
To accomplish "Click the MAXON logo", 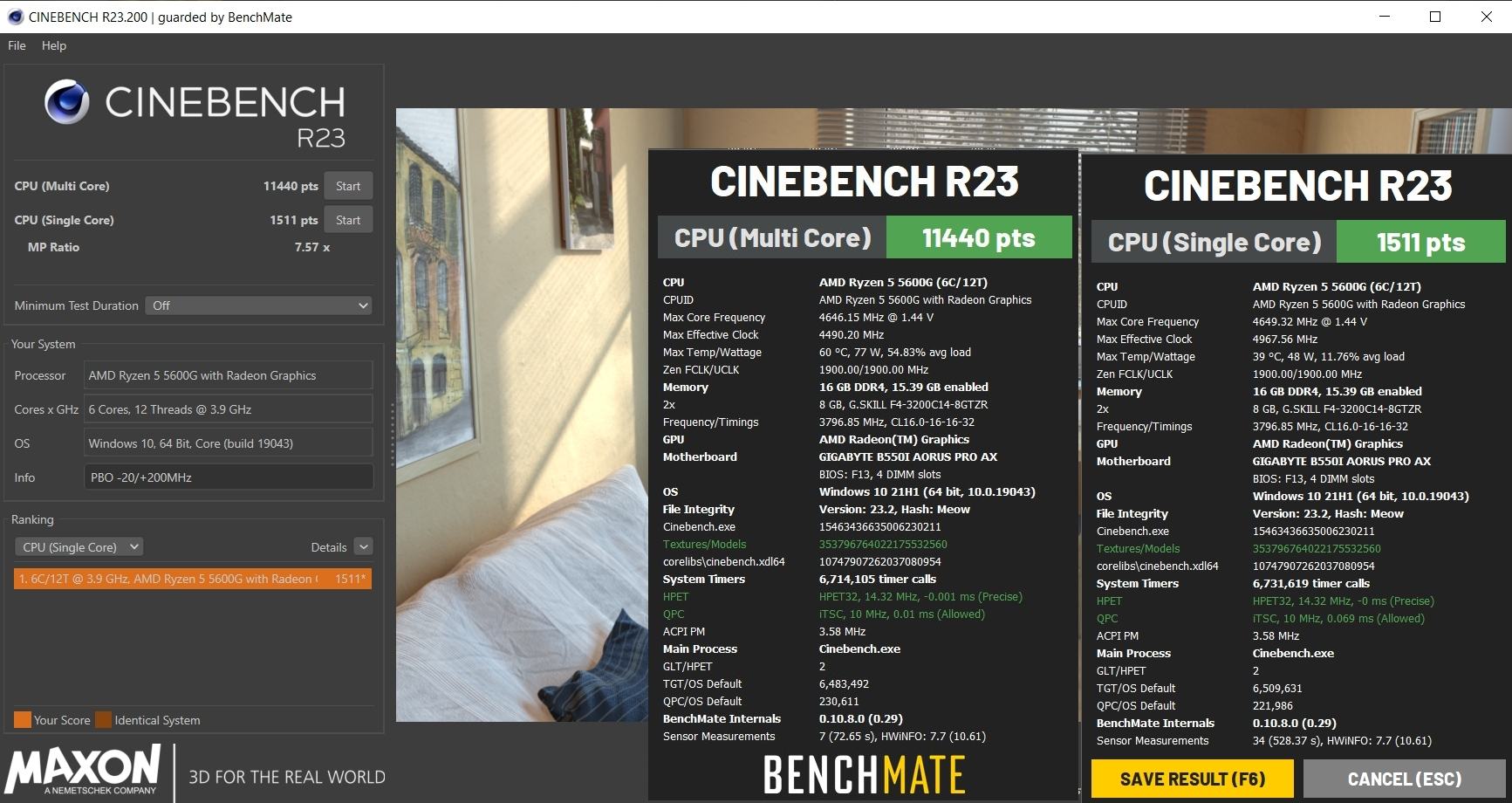I will (x=85, y=769).
